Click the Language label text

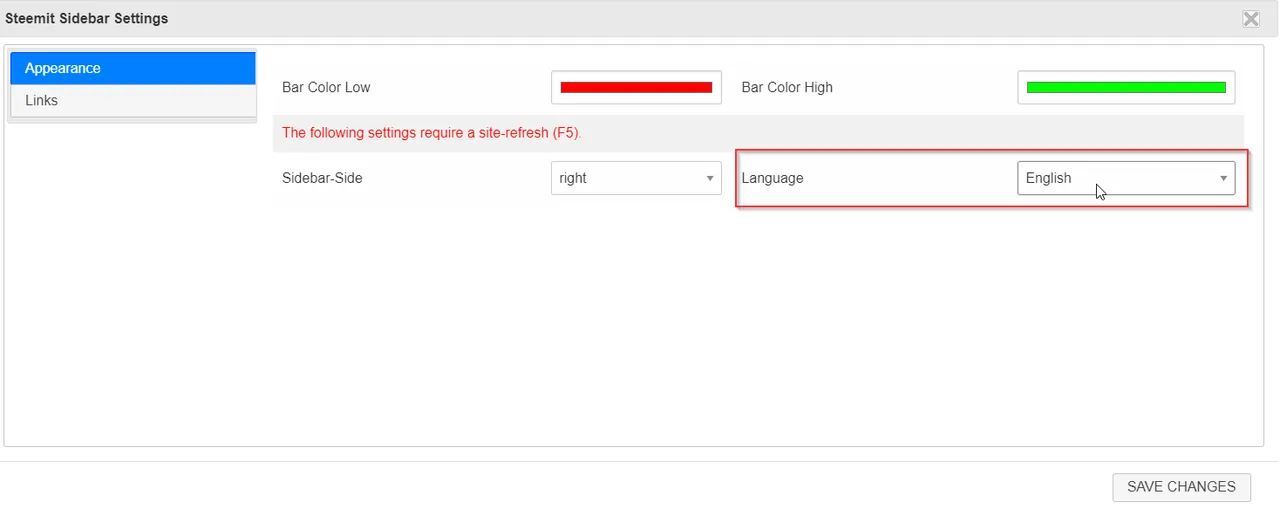(x=772, y=178)
